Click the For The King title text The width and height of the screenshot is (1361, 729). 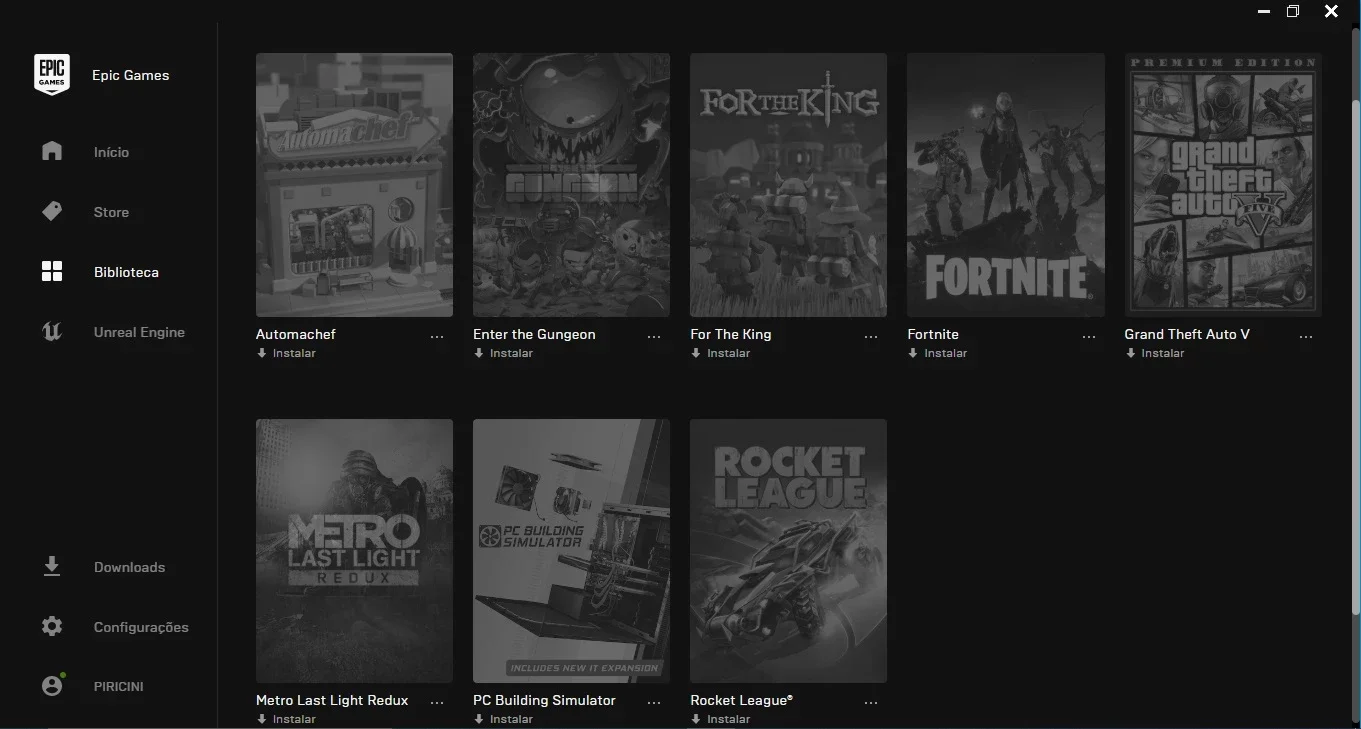pyautogui.click(x=731, y=334)
